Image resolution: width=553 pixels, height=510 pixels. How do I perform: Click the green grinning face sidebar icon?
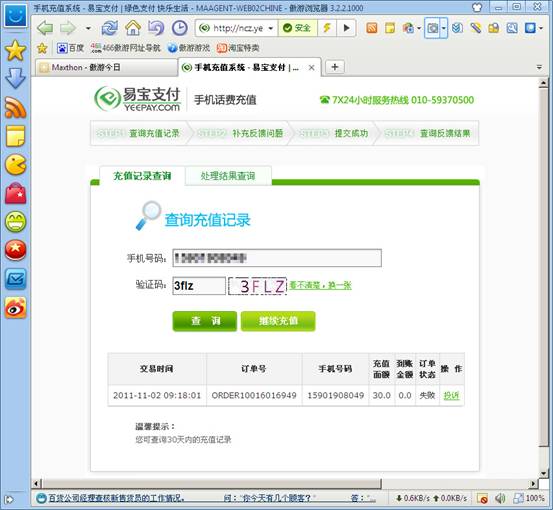point(15,222)
